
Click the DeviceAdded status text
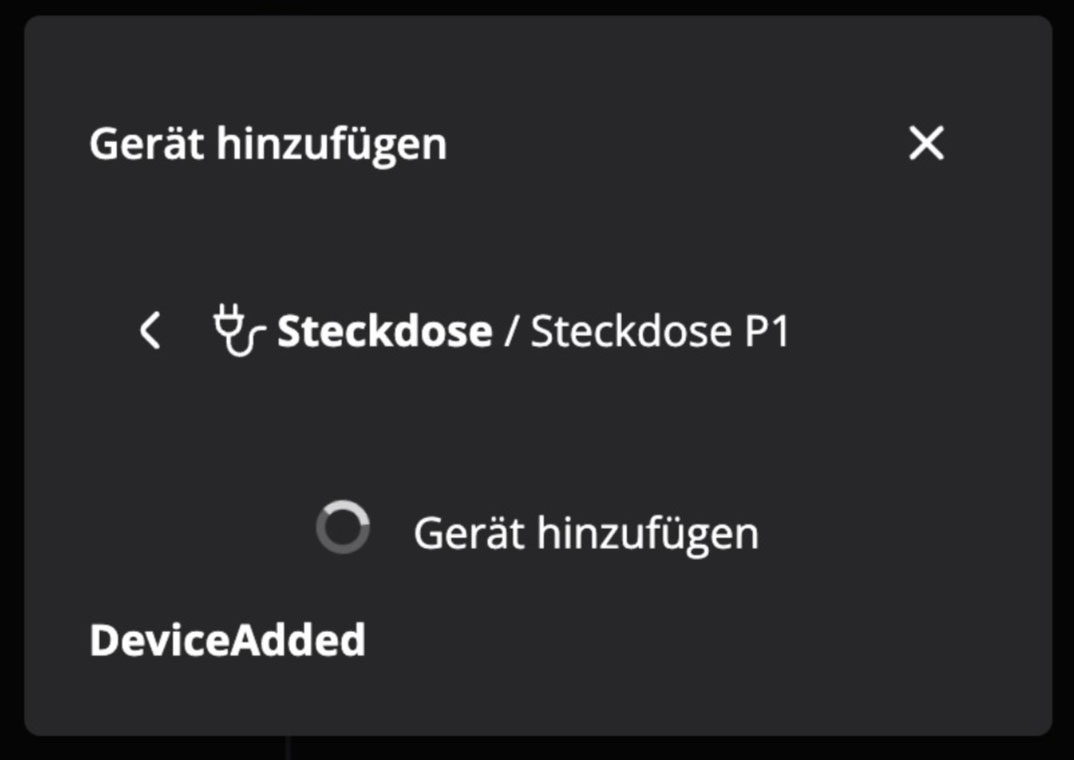point(226,638)
